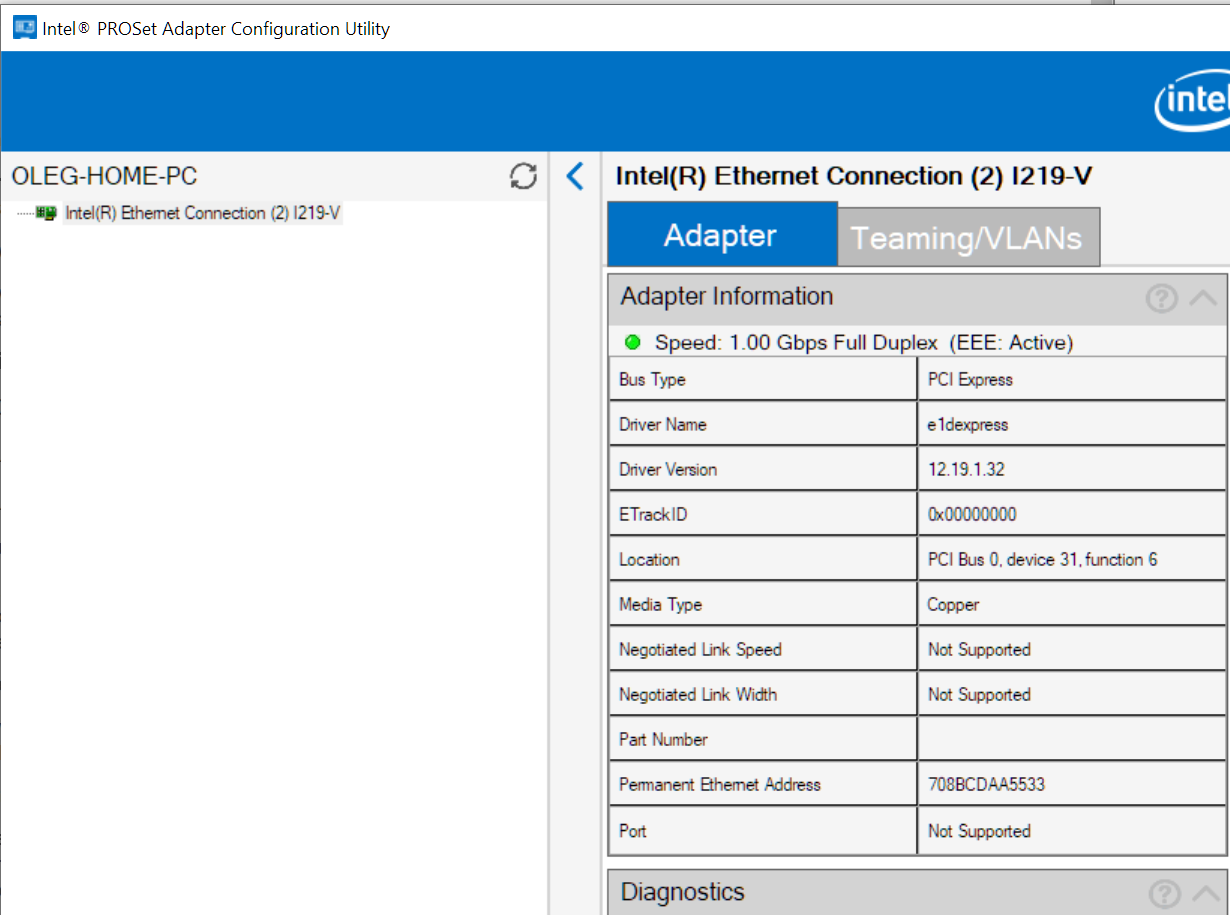Open help for Diagnostics section
1230x915 pixels.
tap(1163, 893)
